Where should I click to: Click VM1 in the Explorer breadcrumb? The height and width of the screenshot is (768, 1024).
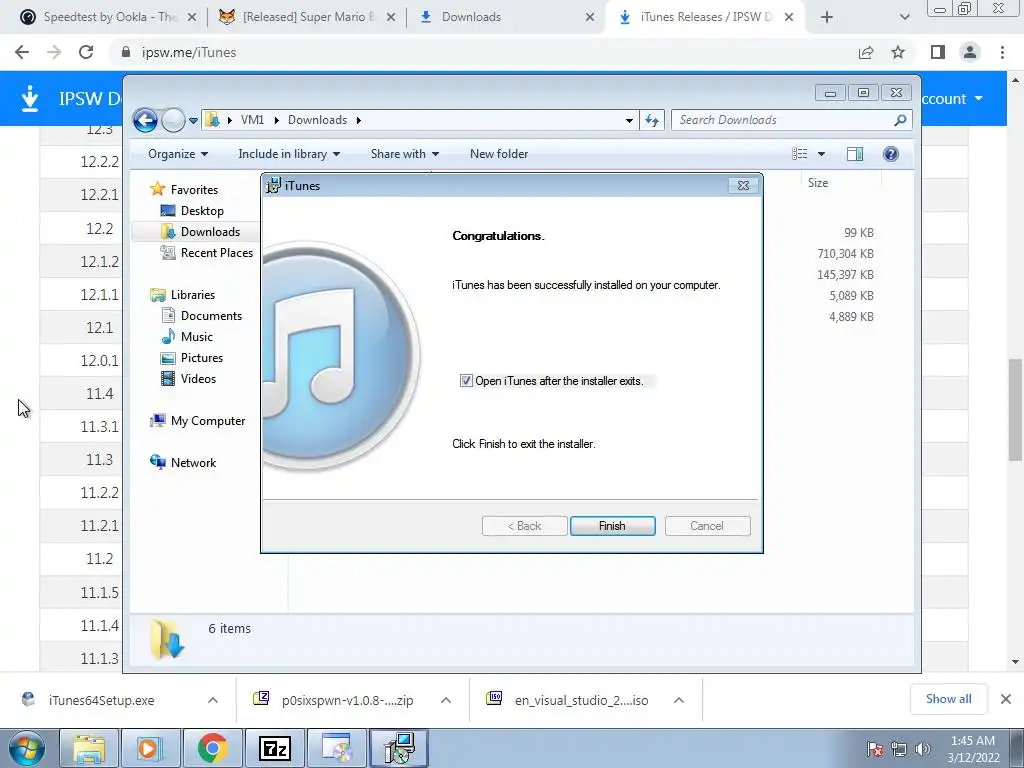[x=252, y=120]
